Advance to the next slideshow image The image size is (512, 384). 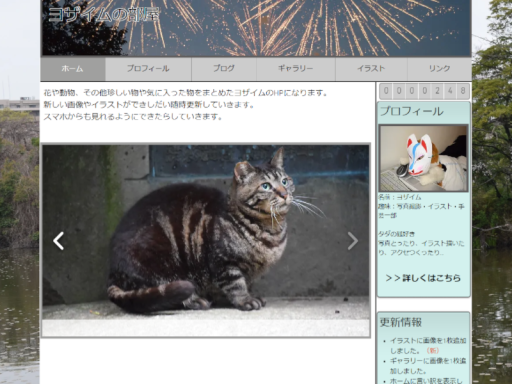tap(352, 241)
